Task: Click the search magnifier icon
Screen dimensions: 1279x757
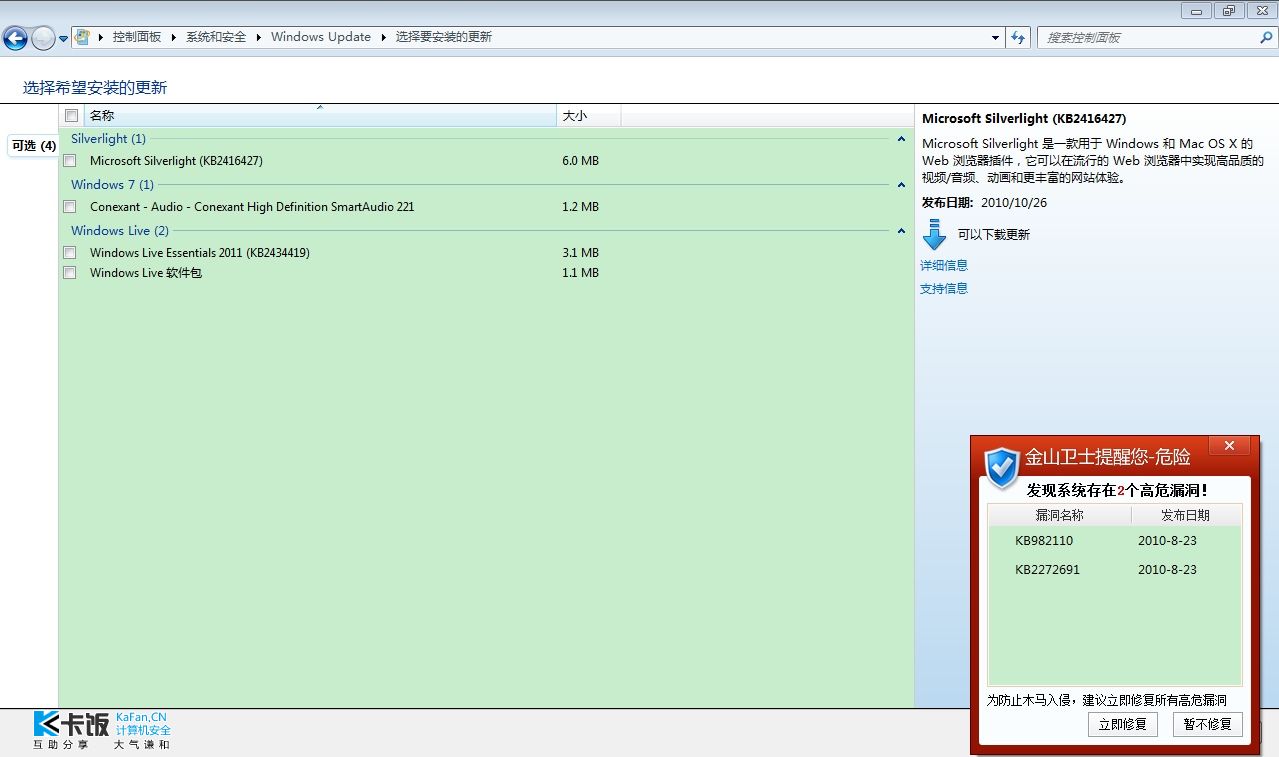Action: [x=1266, y=38]
